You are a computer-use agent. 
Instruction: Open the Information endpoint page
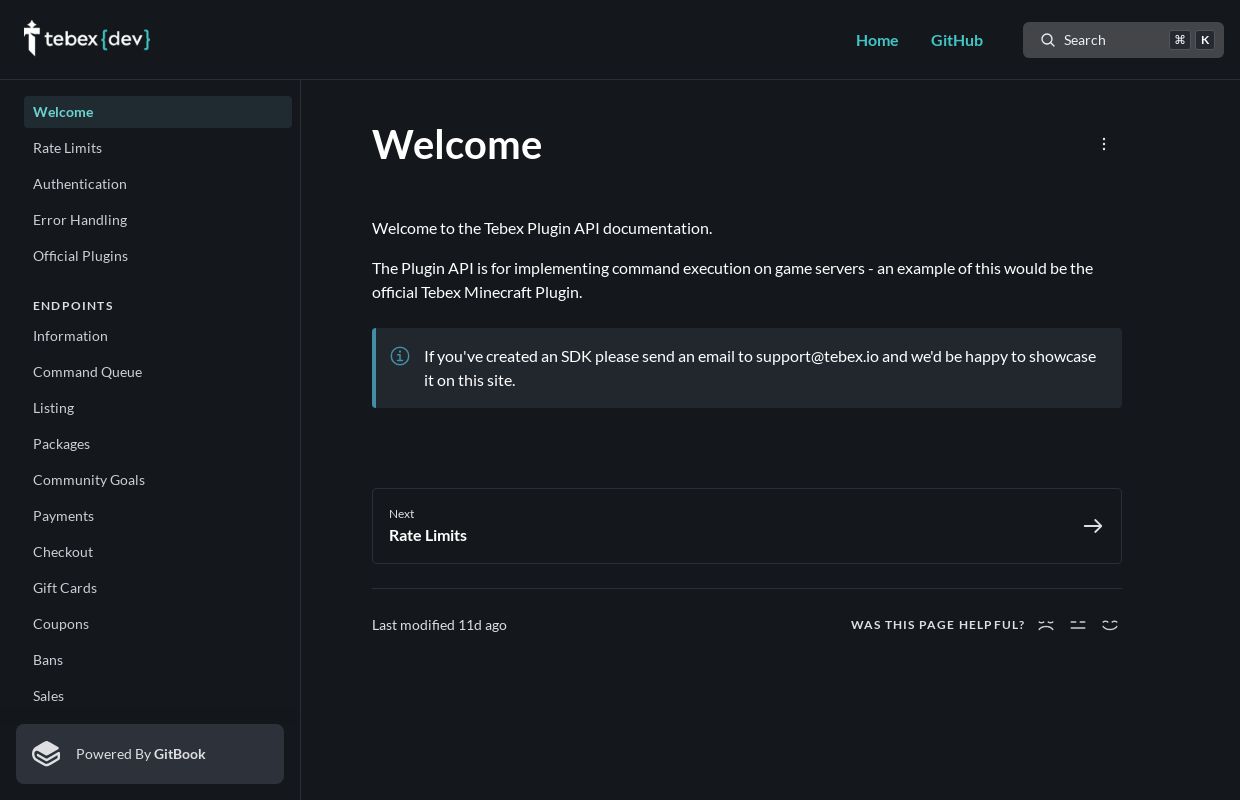click(x=158, y=336)
